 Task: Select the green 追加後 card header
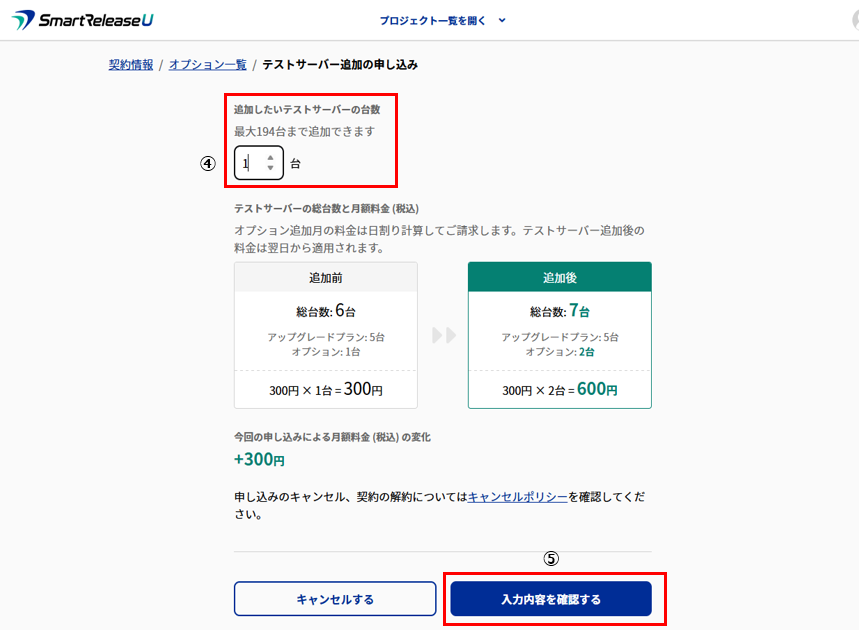click(560, 277)
